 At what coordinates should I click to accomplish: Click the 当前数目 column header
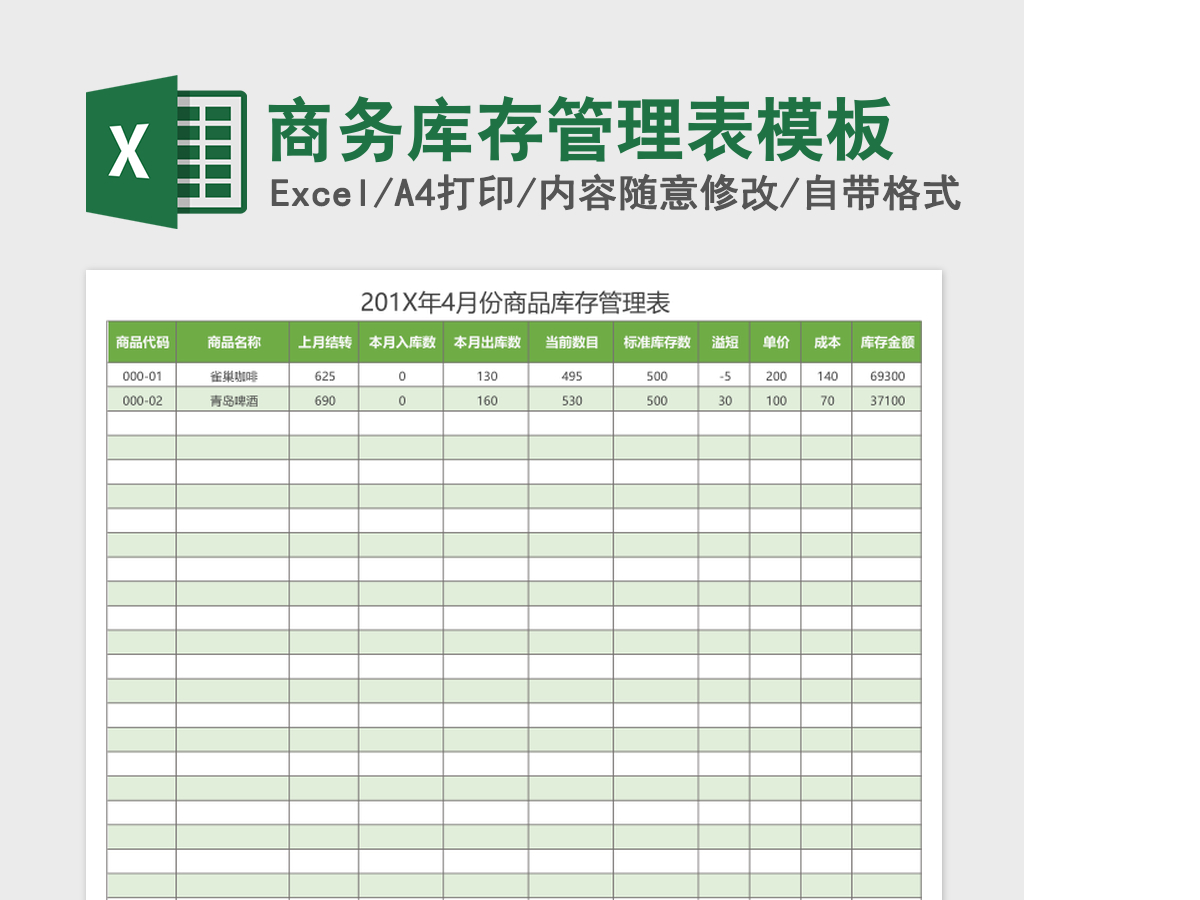pos(571,342)
